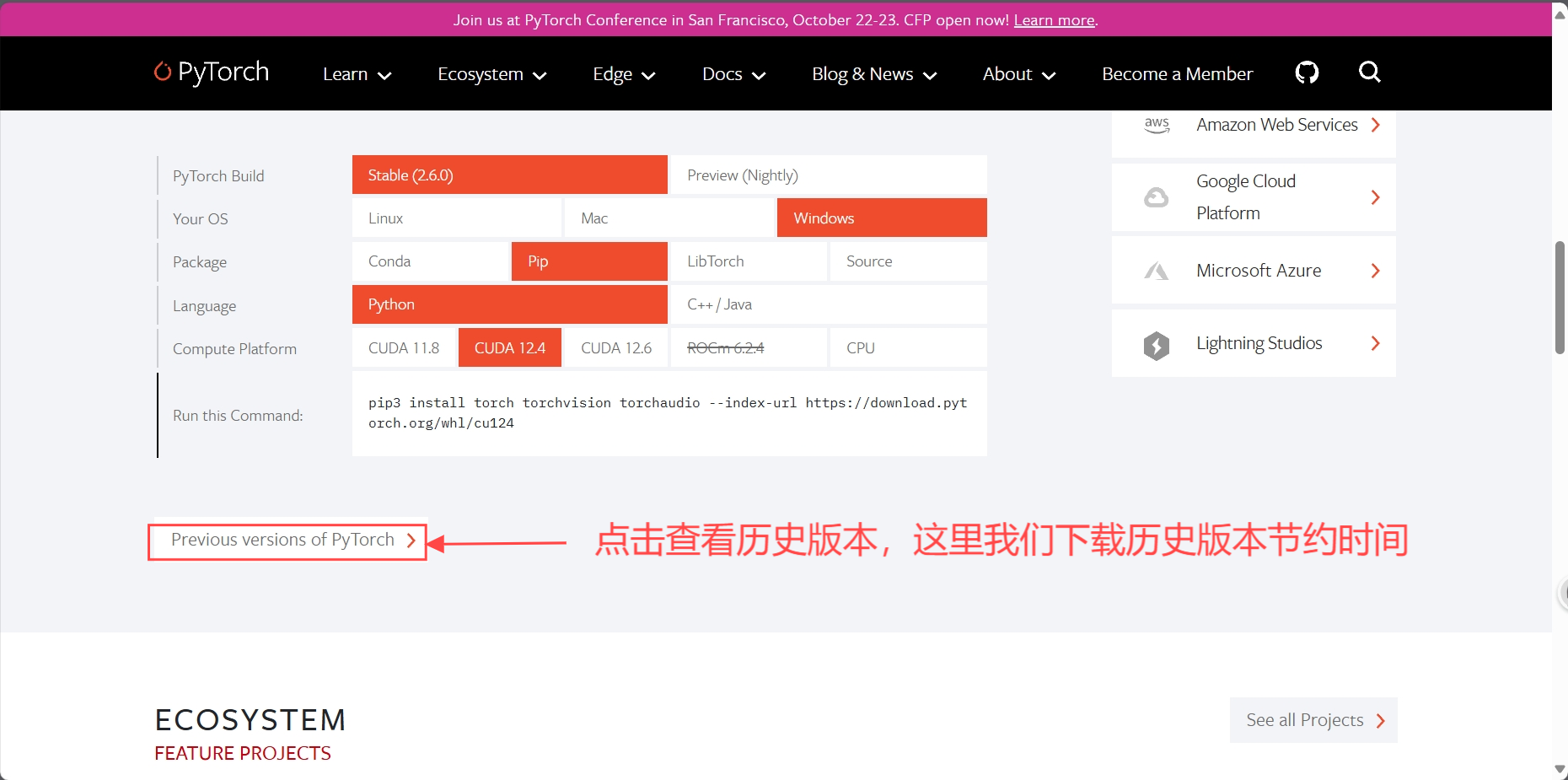Select Preview (Nightly) build

point(829,175)
